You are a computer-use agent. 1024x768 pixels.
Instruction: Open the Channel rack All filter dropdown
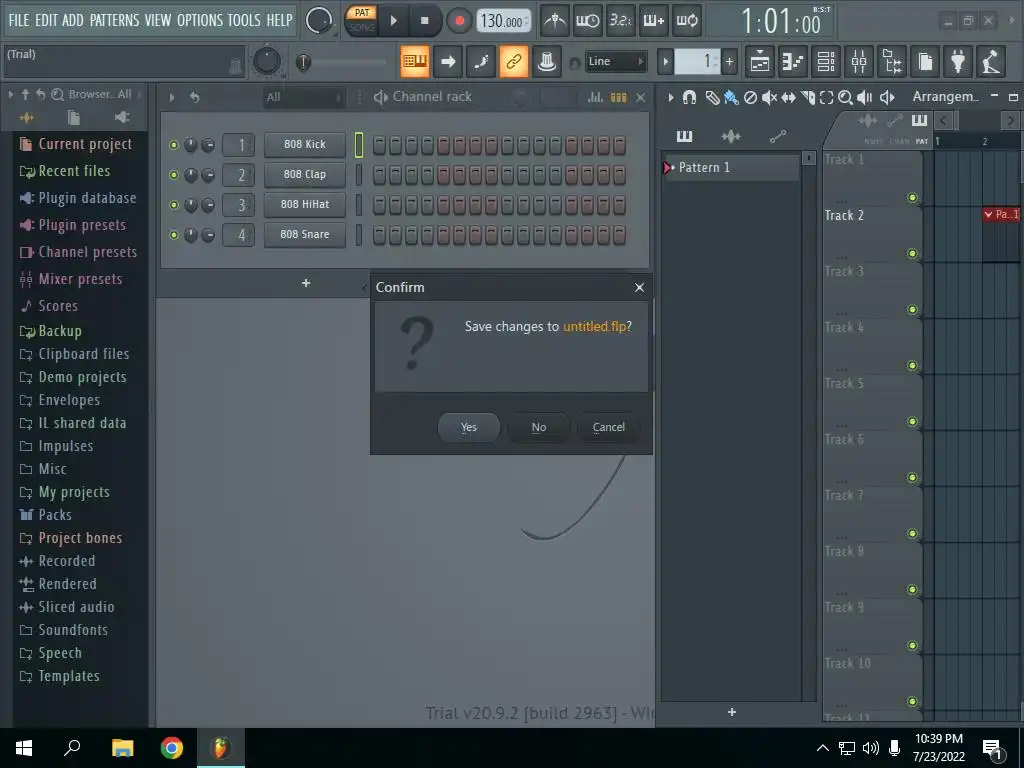303,97
